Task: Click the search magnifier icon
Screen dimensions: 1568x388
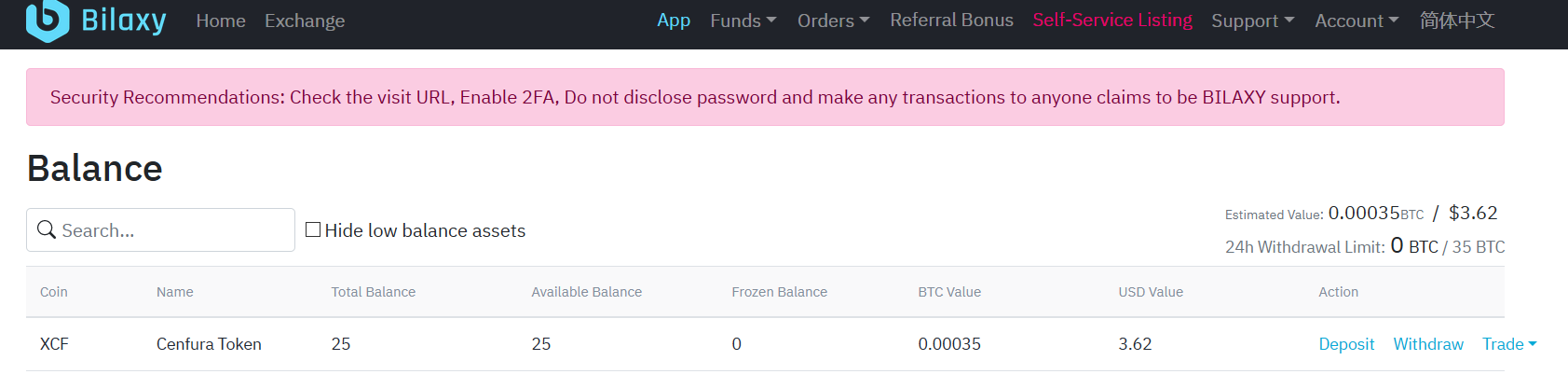Action: (x=47, y=229)
